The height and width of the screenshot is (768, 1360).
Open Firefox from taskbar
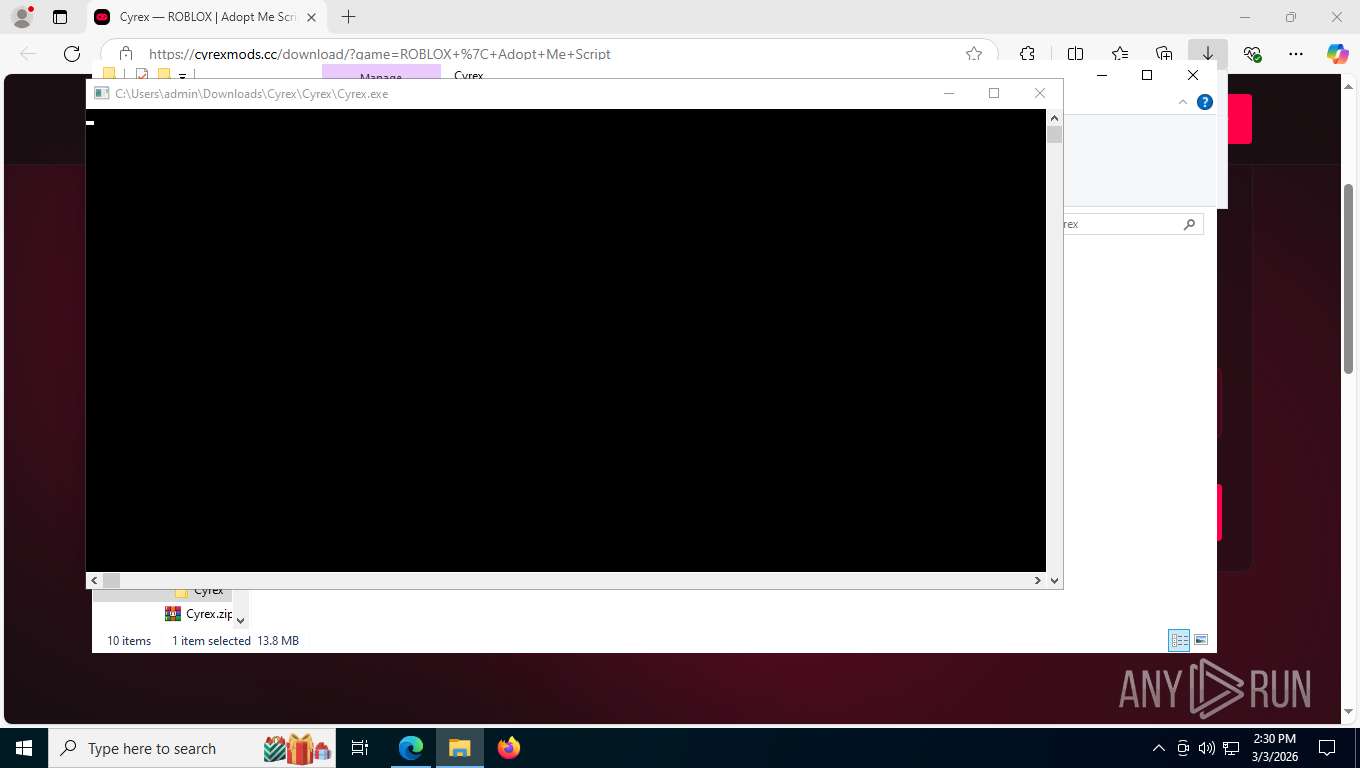[509, 748]
